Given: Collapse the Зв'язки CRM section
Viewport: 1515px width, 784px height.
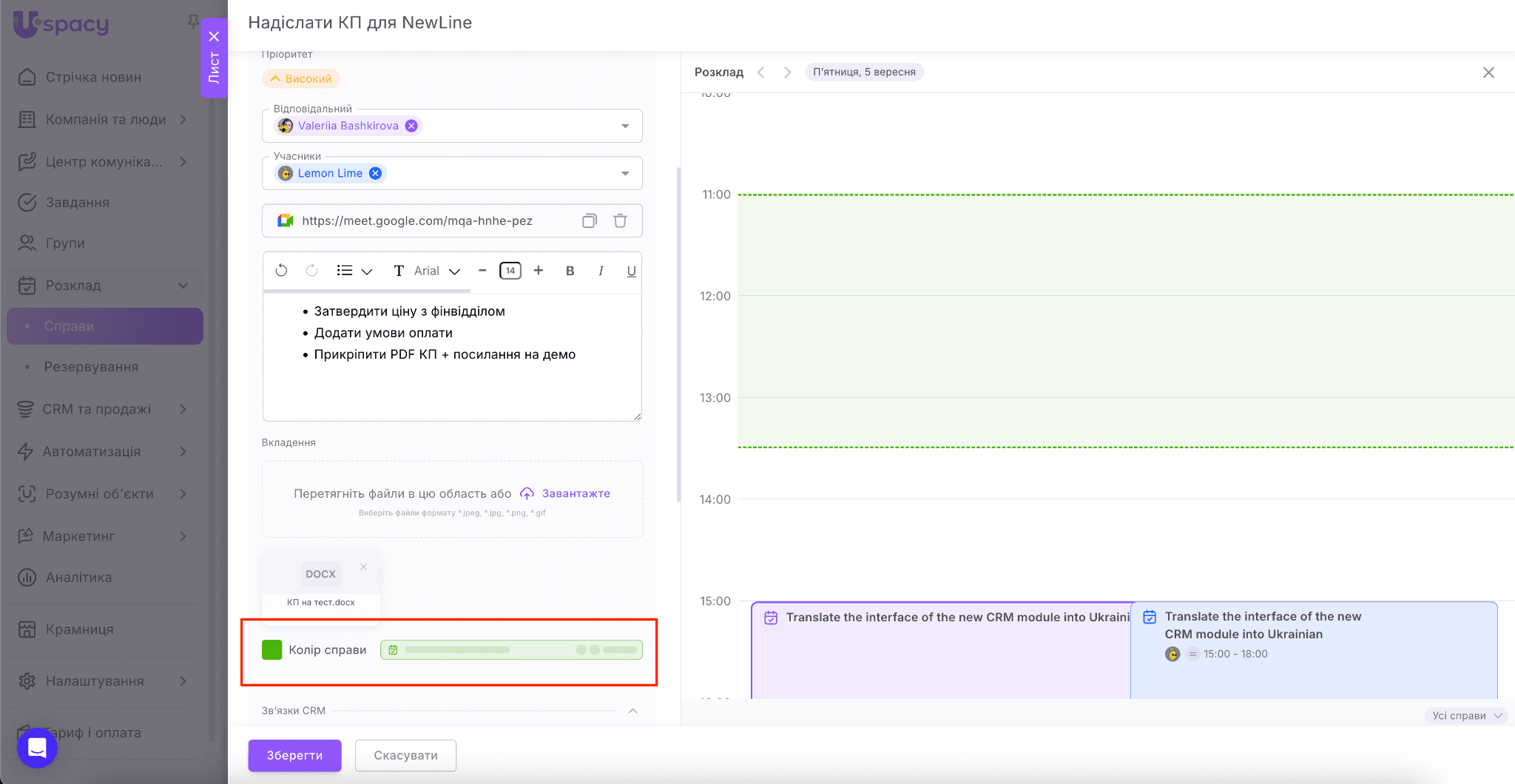Looking at the screenshot, I should (x=632, y=711).
